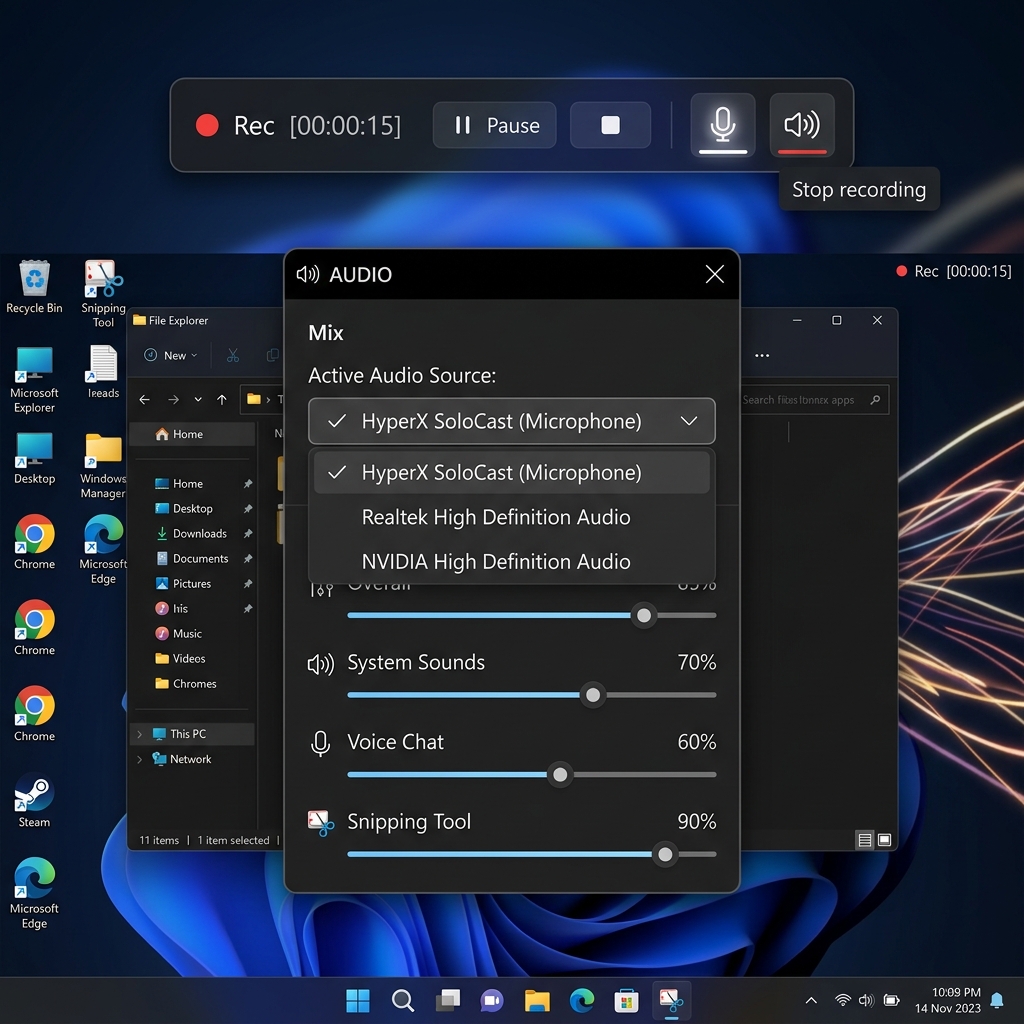Viewport: 1024px width, 1024px height.
Task: Select the Microsoft Explorer desktop icon
Action: pyautogui.click(x=34, y=380)
